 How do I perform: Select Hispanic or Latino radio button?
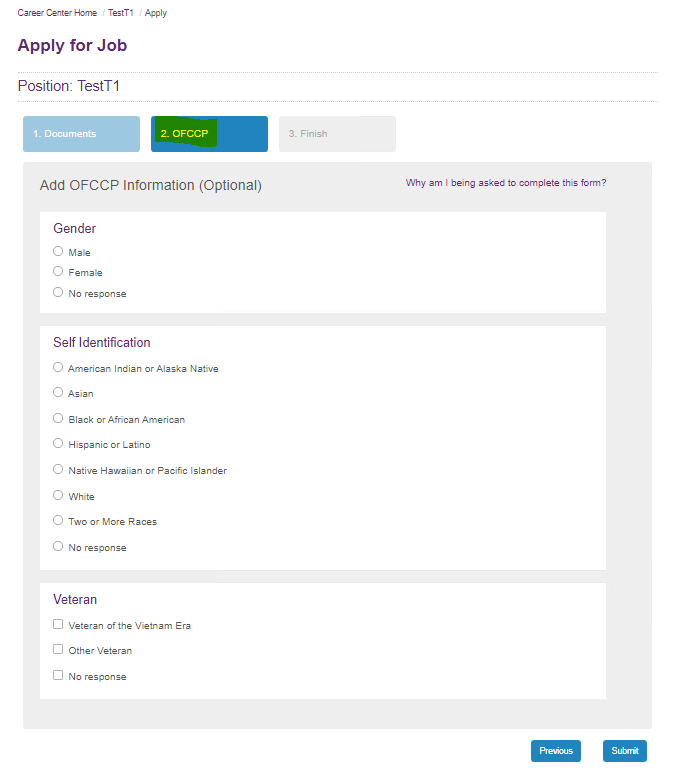coord(58,444)
